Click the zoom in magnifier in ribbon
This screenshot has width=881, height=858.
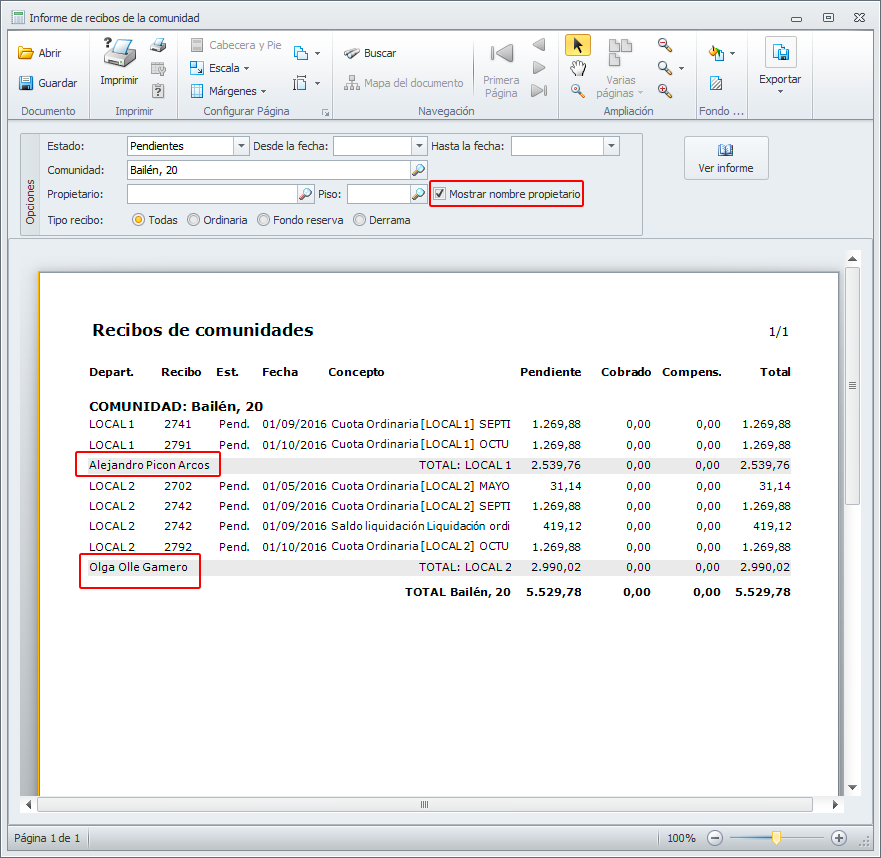664,91
